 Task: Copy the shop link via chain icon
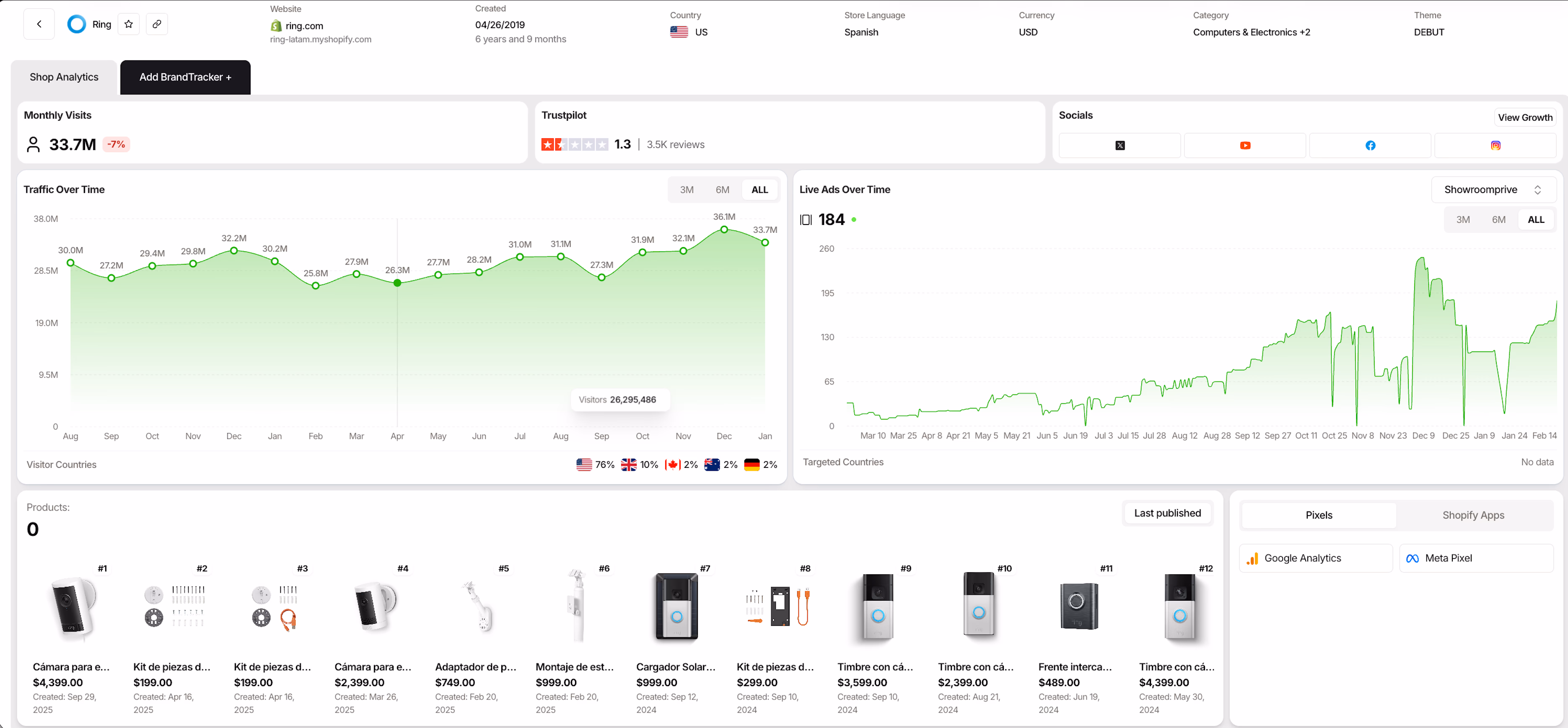[157, 24]
